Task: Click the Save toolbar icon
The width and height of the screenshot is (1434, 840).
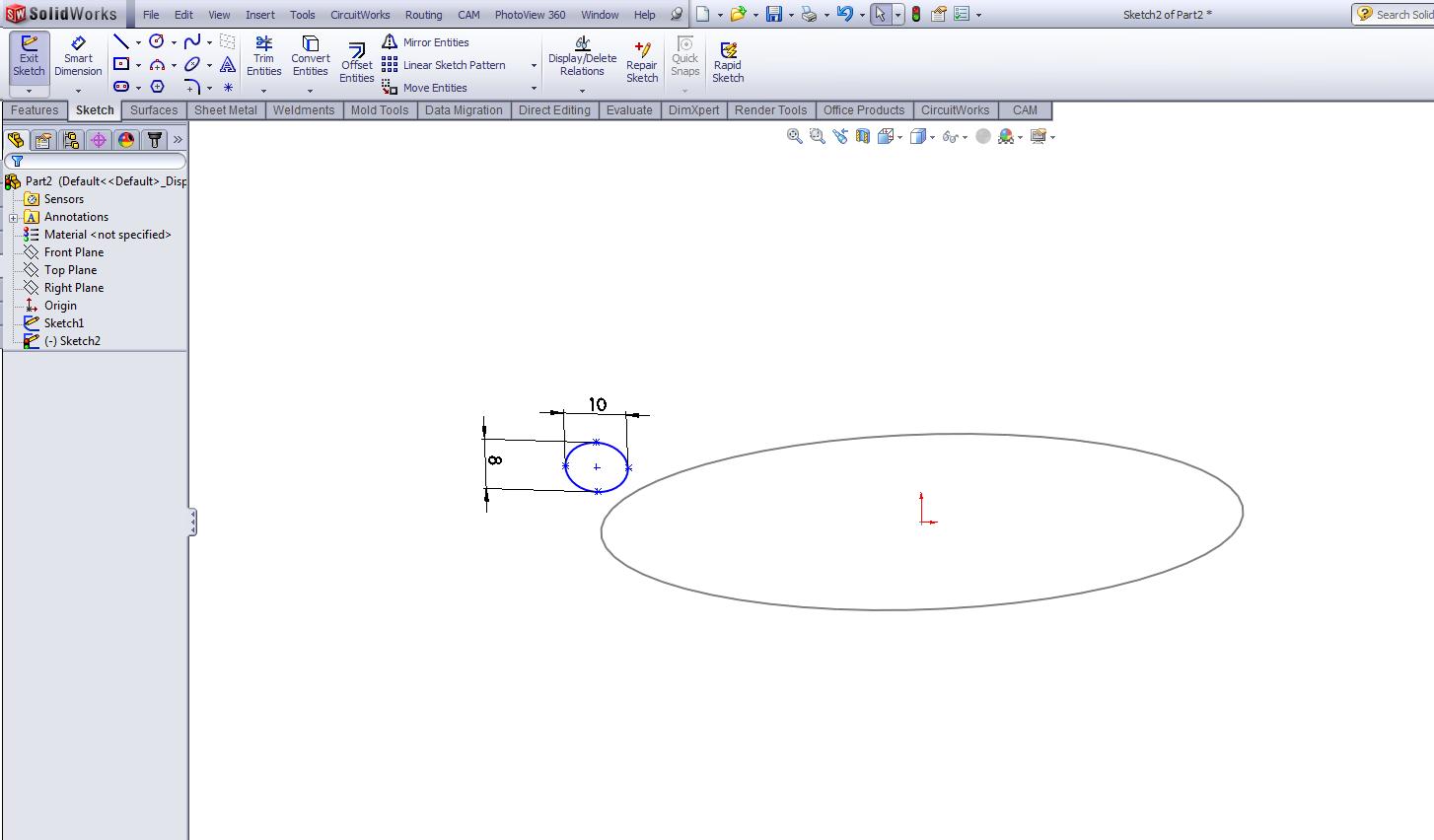Action: 774,15
